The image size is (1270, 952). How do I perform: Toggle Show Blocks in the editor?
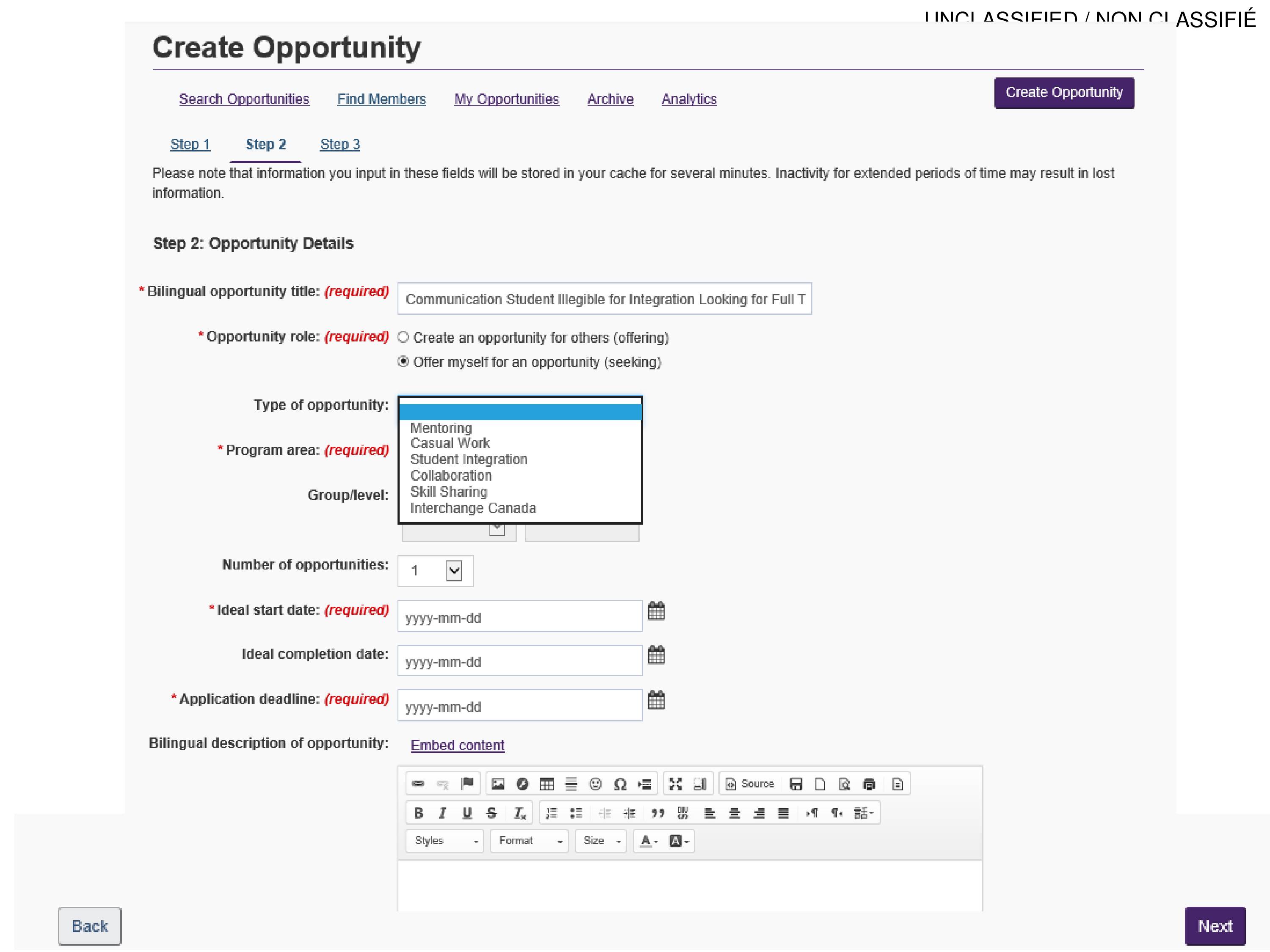[700, 784]
